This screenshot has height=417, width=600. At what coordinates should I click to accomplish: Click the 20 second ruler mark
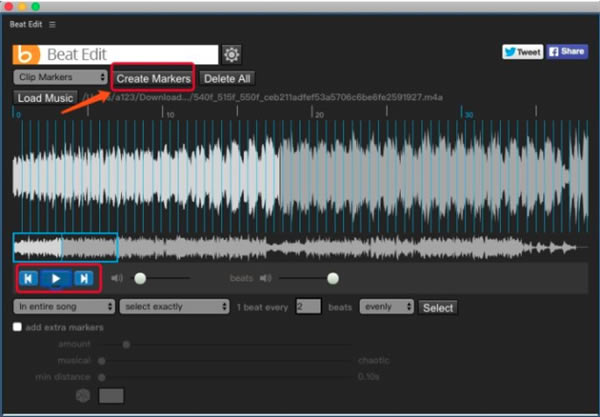click(316, 113)
